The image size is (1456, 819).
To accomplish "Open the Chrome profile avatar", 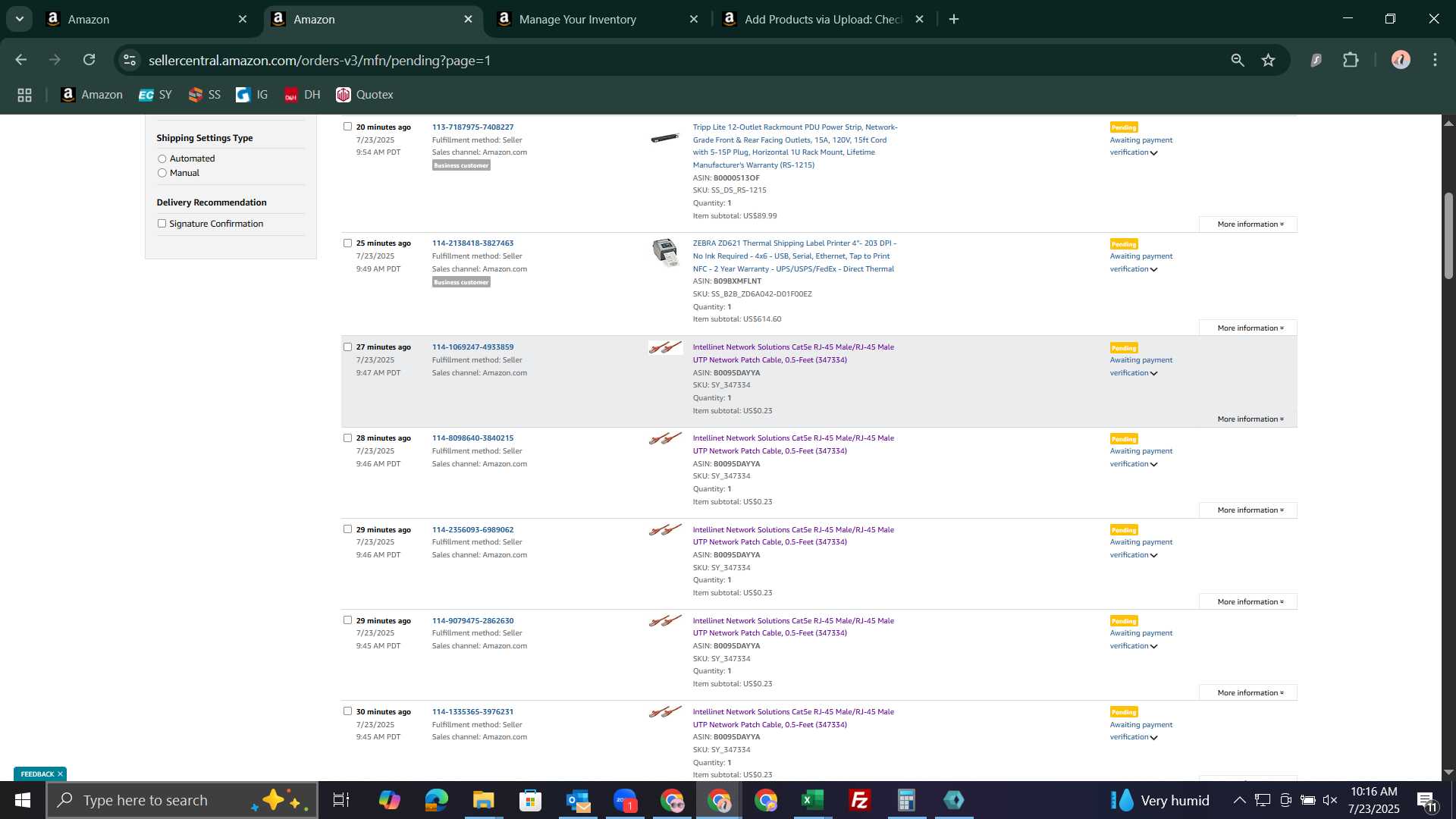I will tap(1401, 60).
